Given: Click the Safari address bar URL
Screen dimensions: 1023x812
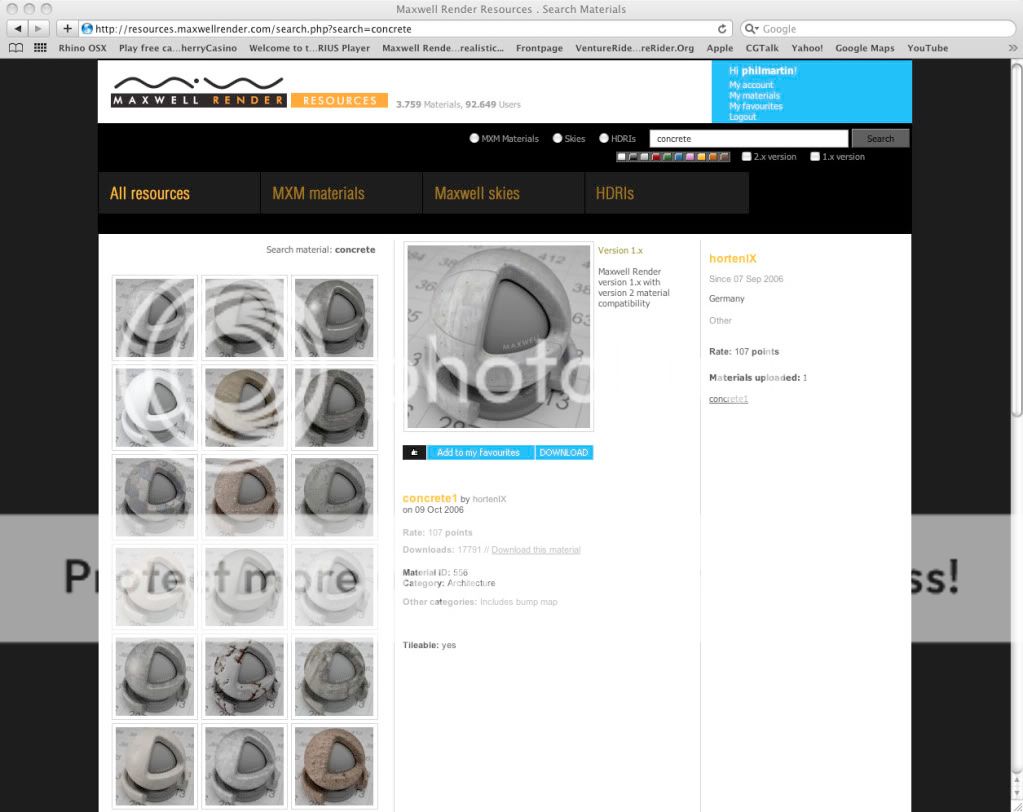Looking at the screenshot, I should pos(405,29).
